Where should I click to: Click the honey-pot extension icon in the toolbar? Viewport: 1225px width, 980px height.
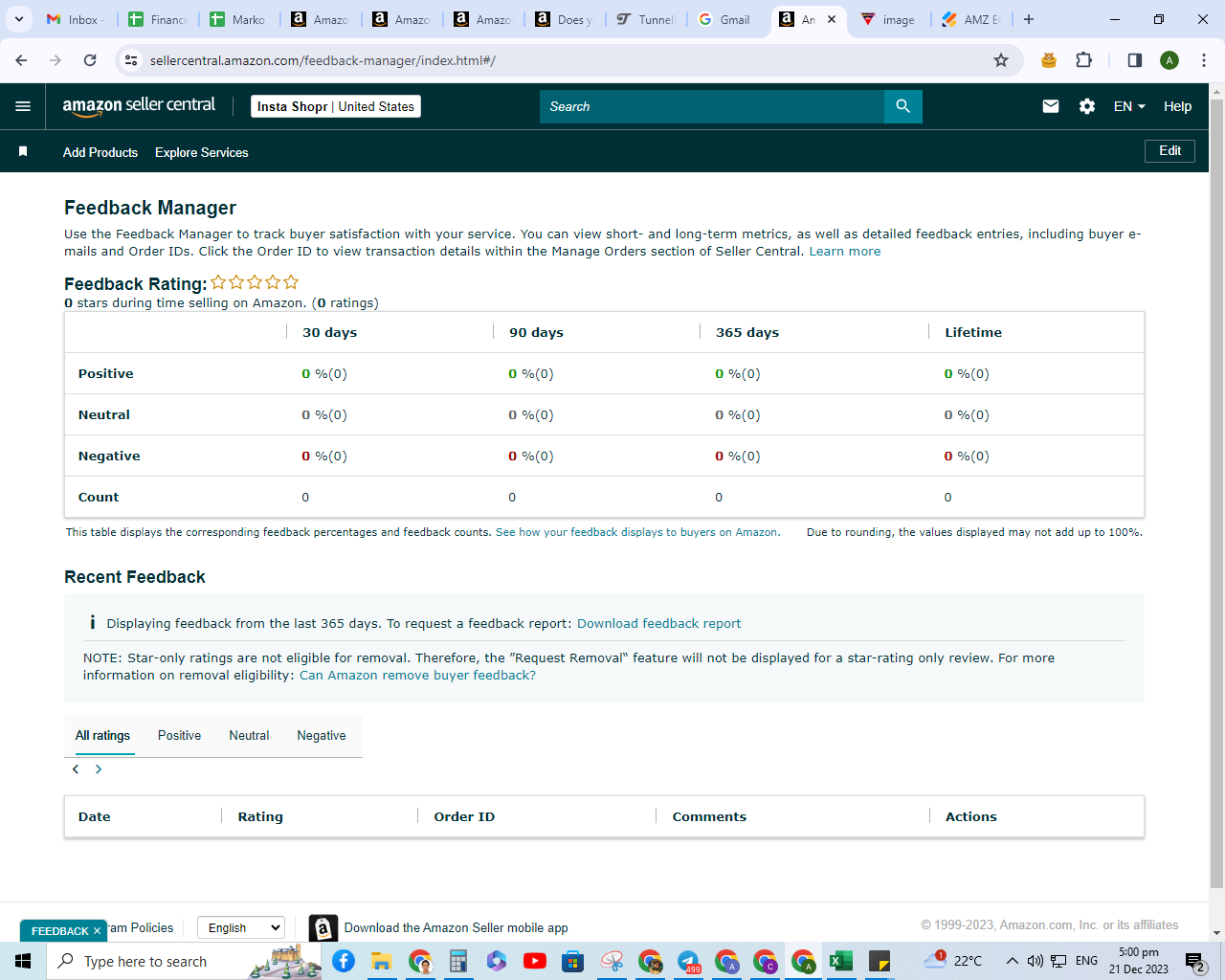(x=1049, y=60)
